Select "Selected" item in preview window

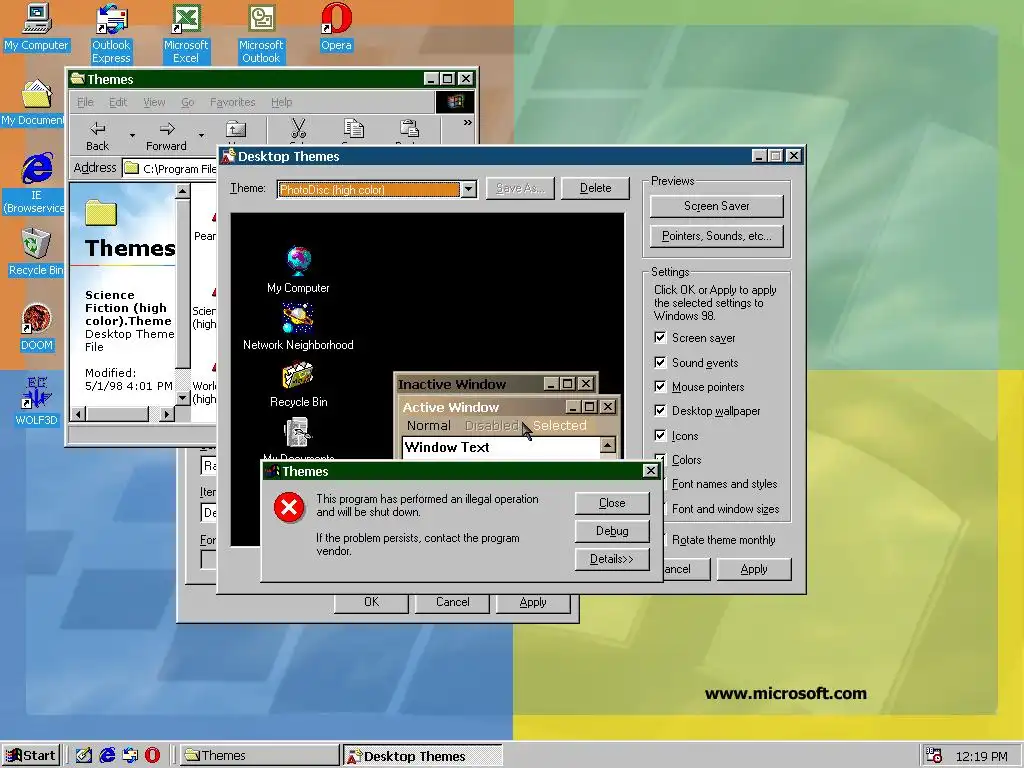click(559, 425)
